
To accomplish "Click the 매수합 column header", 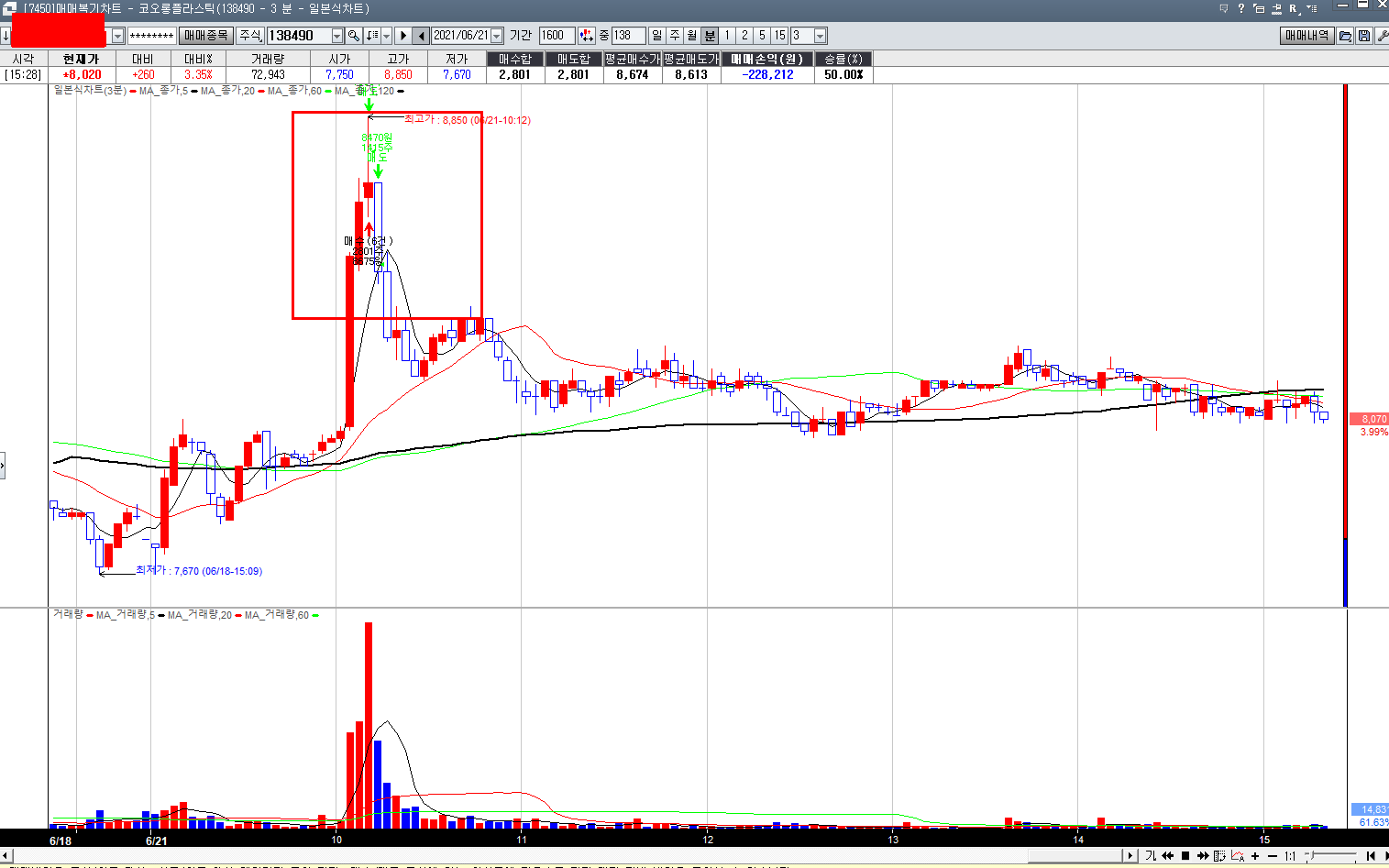I will (x=515, y=59).
